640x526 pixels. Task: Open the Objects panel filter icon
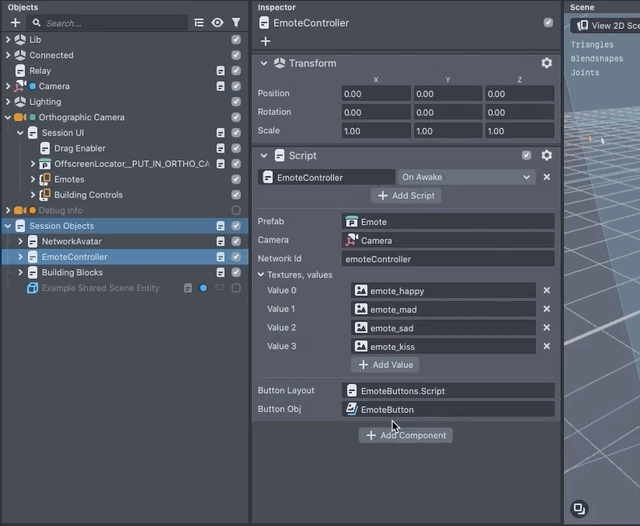pyautogui.click(x=236, y=22)
